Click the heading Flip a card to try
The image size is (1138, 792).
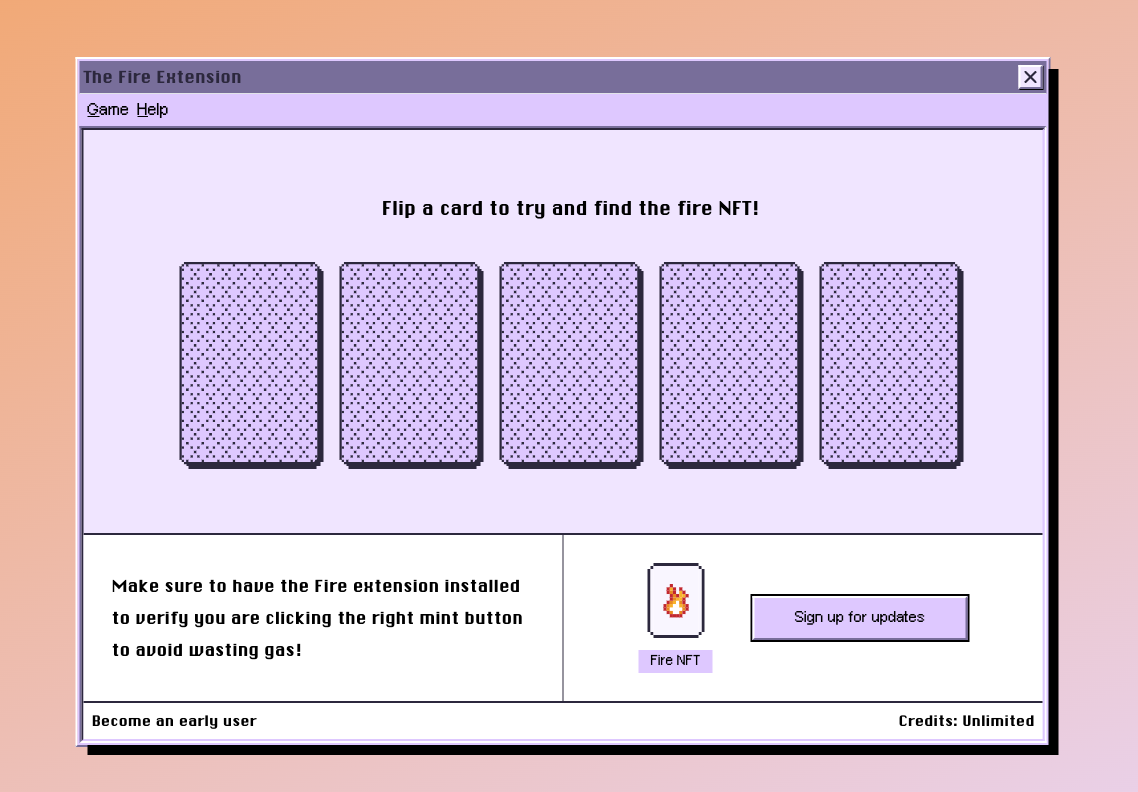click(570, 208)
